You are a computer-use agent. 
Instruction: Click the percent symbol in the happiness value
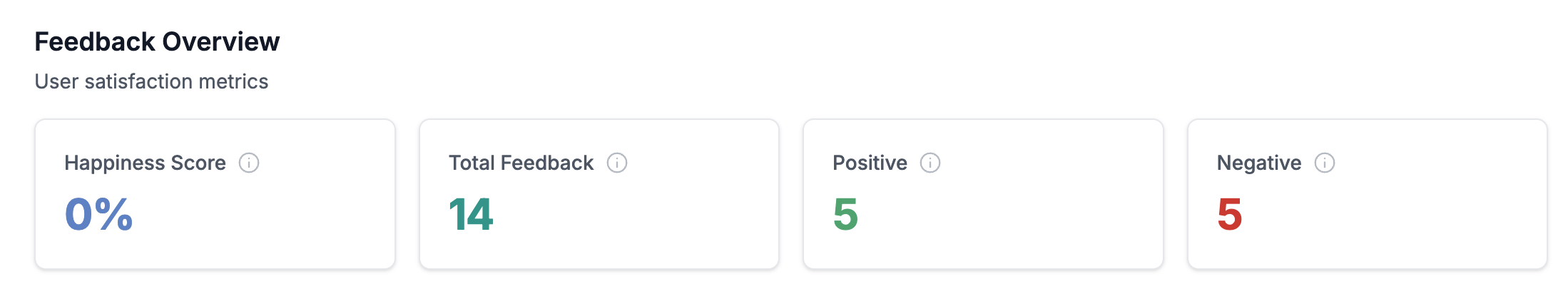[x=114, y=214]
